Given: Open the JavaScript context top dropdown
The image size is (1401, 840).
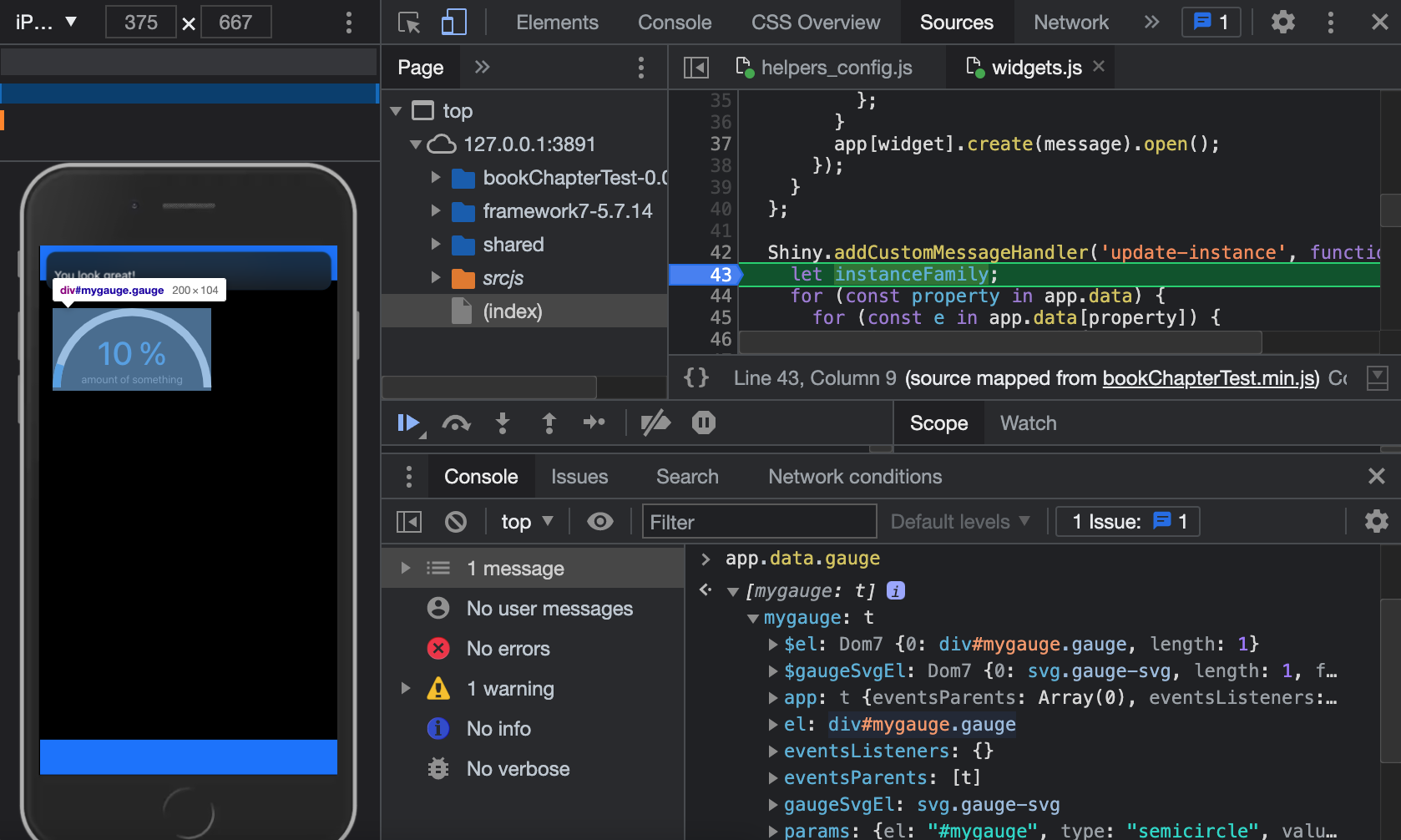Looking at the screenshot, I should 527,522.
